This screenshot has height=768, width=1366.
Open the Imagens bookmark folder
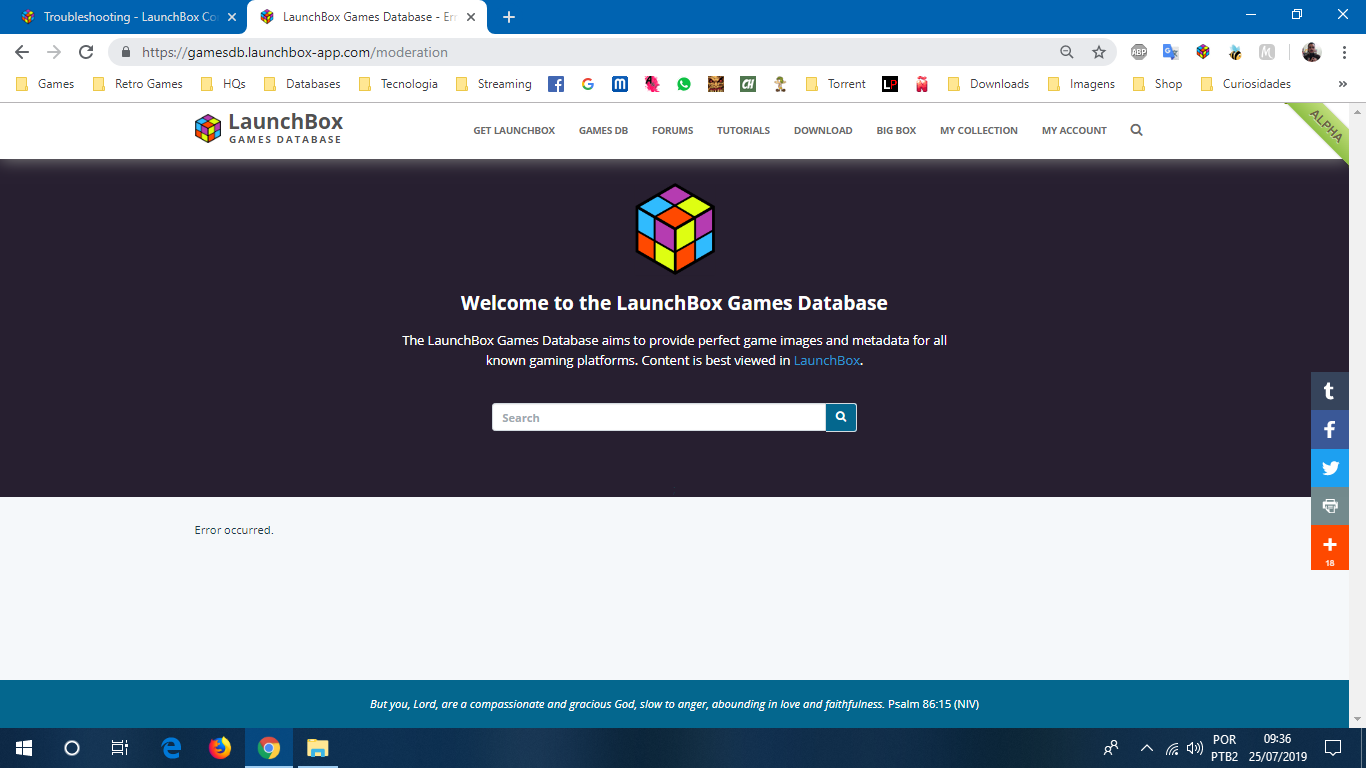(x=1081, y=84)
